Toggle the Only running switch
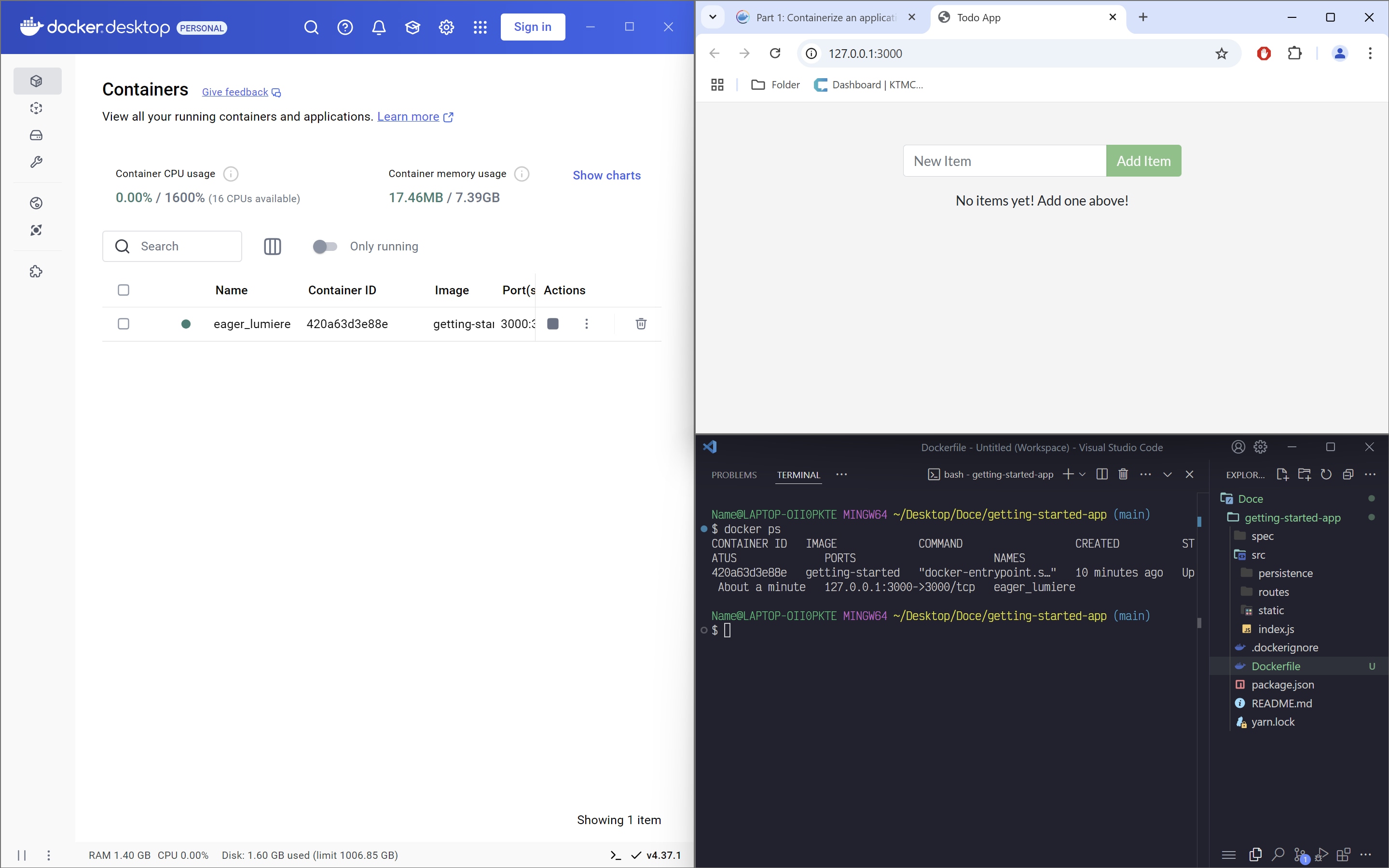Screen dimensions: 1389x868 [x=325, y=246]
